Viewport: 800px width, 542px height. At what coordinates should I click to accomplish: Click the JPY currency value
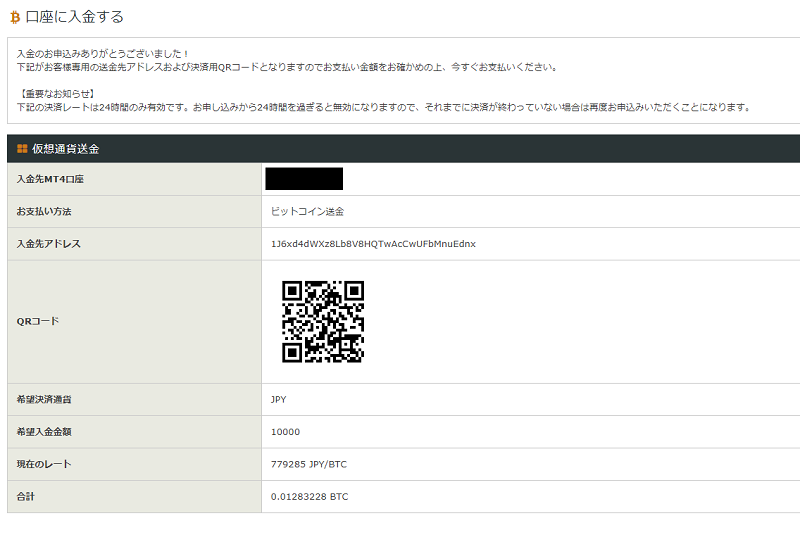coord(279,399)
